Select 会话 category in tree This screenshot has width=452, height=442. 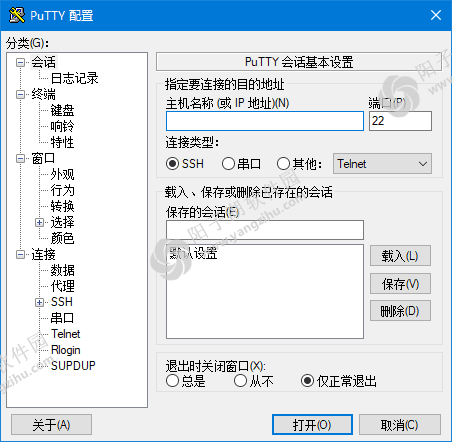[44, 62]
